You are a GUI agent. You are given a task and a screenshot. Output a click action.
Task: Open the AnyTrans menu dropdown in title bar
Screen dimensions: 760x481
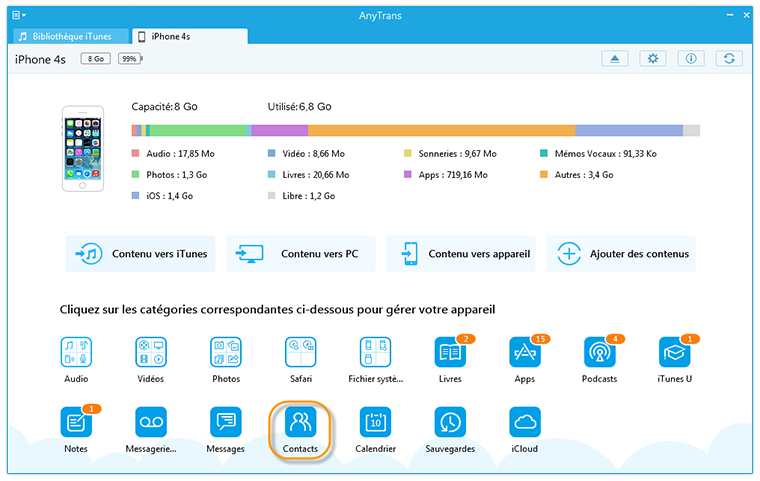pos(19,15)
